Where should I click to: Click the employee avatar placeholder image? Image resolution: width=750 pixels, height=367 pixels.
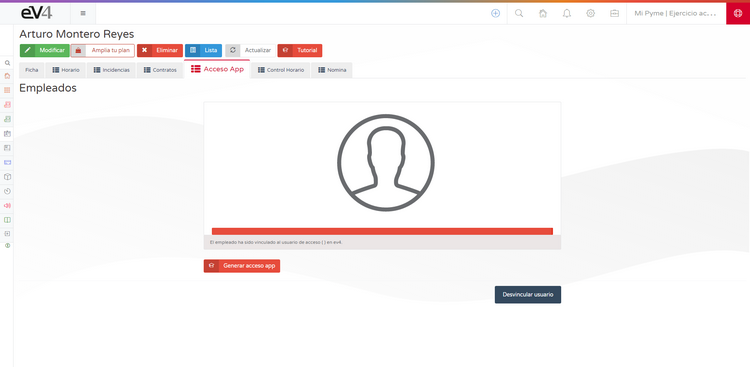[x=386, y=162]
